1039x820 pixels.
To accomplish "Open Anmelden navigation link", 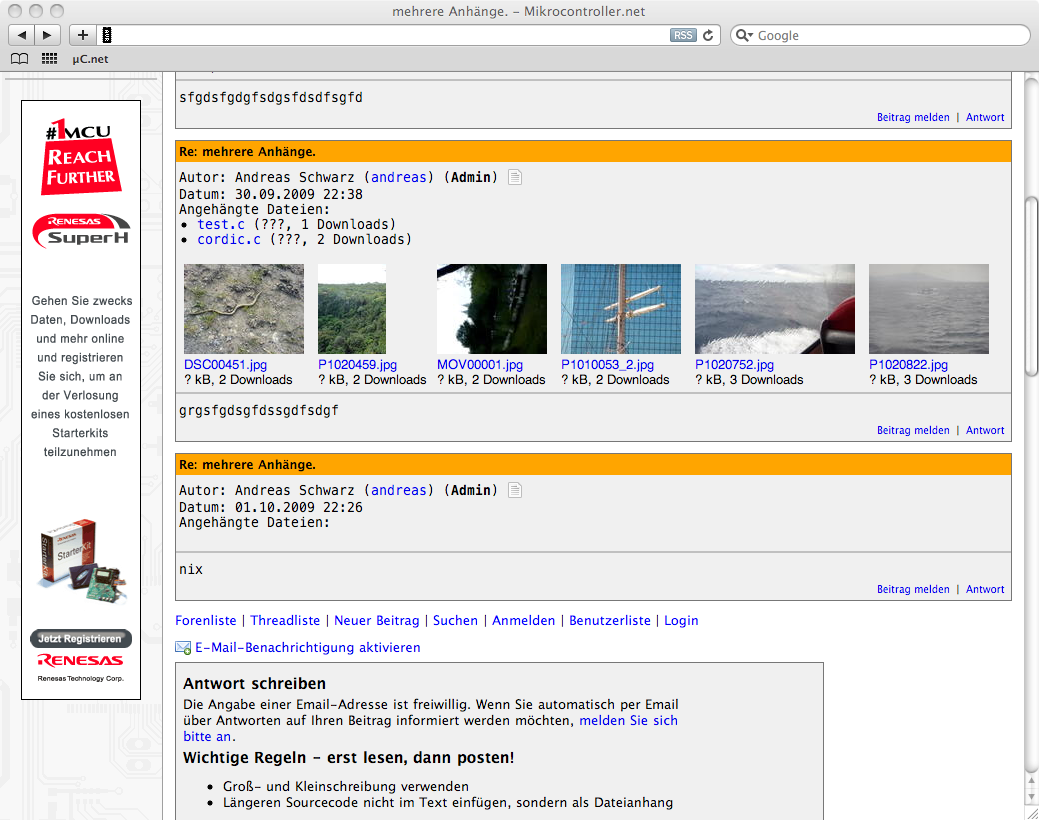I will (x=523, y=620).
